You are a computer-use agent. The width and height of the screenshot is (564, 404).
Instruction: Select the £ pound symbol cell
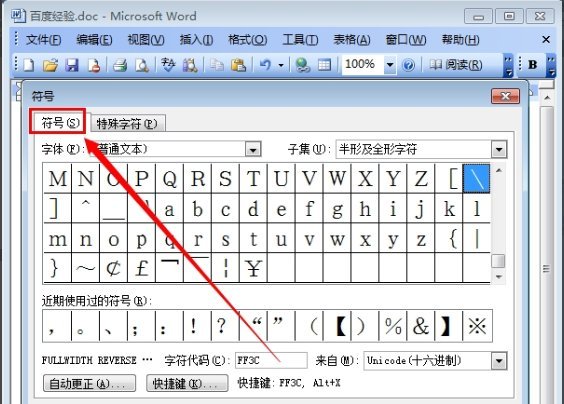coord(141,268)
